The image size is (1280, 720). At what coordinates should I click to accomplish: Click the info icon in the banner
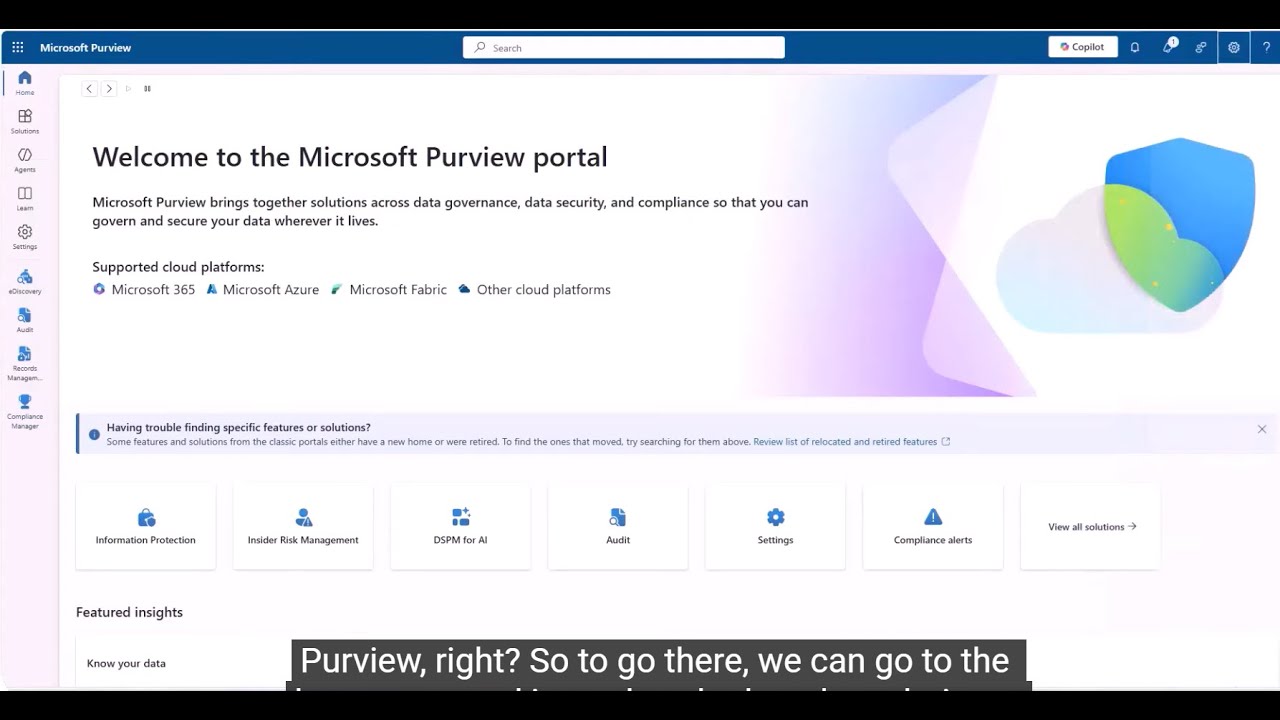(95, 435)
